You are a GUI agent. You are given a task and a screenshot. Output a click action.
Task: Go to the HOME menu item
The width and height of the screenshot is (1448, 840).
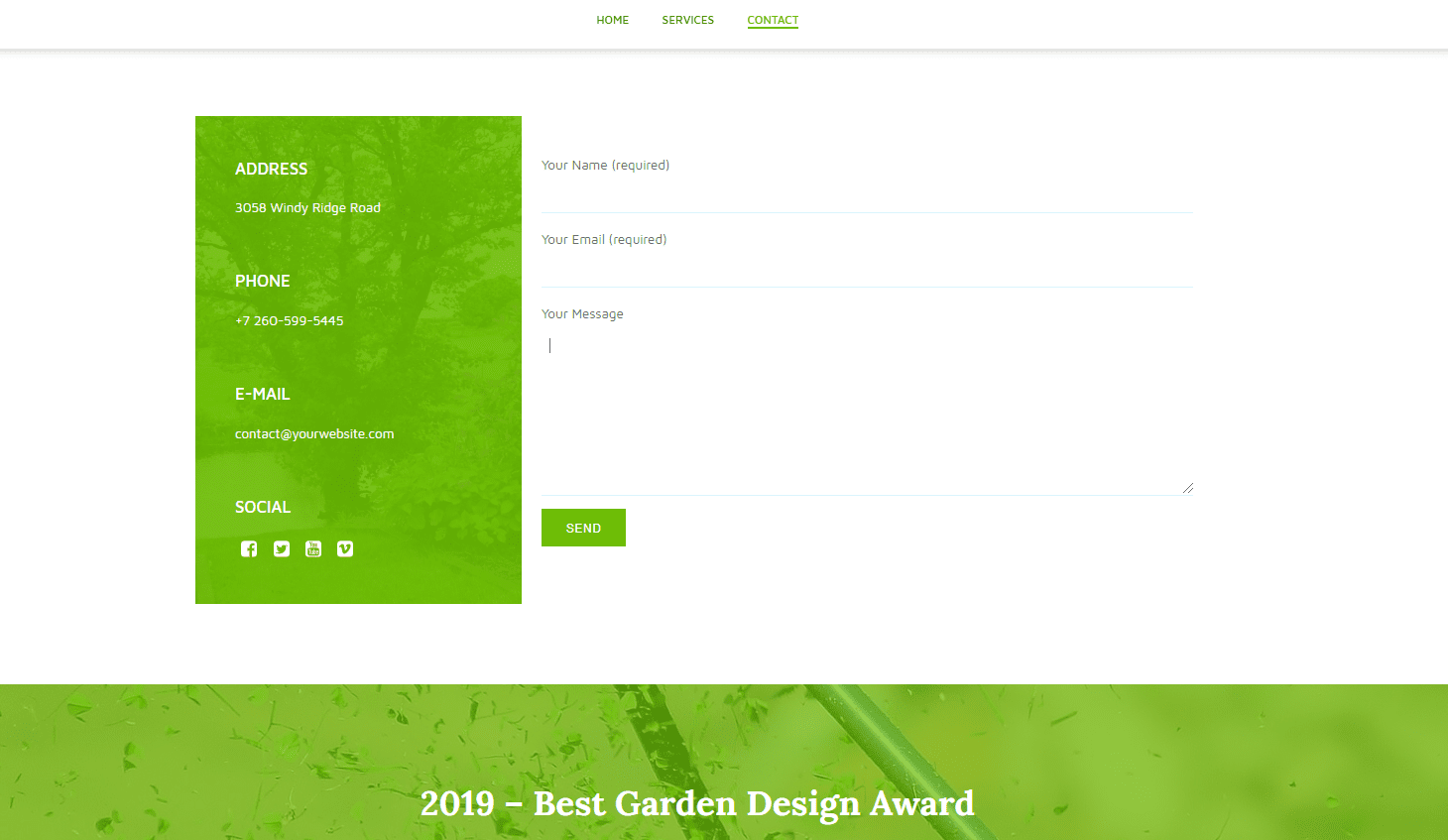[x=612, y=20]
